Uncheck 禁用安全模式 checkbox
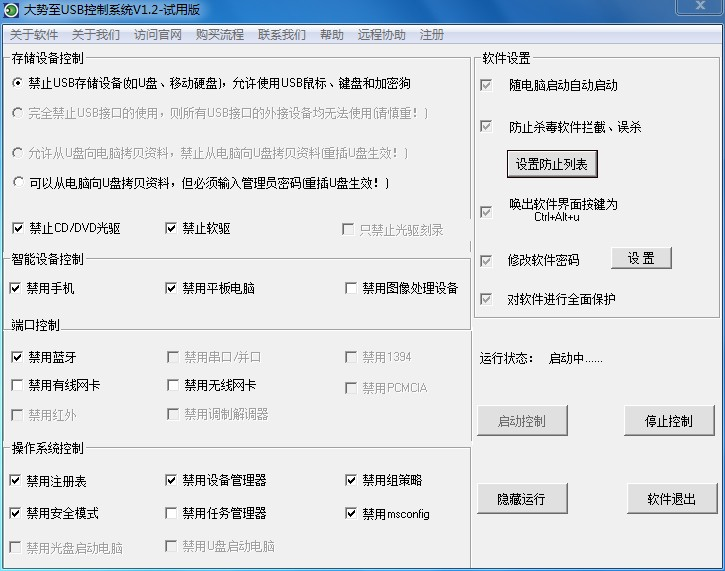The image size is (725, 571). [x=15, y=513]
